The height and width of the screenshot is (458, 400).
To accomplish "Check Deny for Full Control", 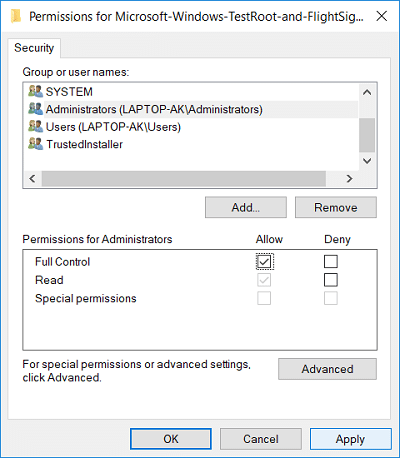I will [x=331, y=262].
